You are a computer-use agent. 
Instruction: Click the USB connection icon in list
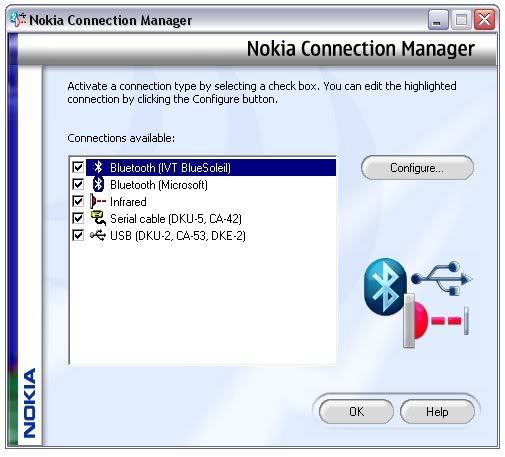click(x=98, y=236)
